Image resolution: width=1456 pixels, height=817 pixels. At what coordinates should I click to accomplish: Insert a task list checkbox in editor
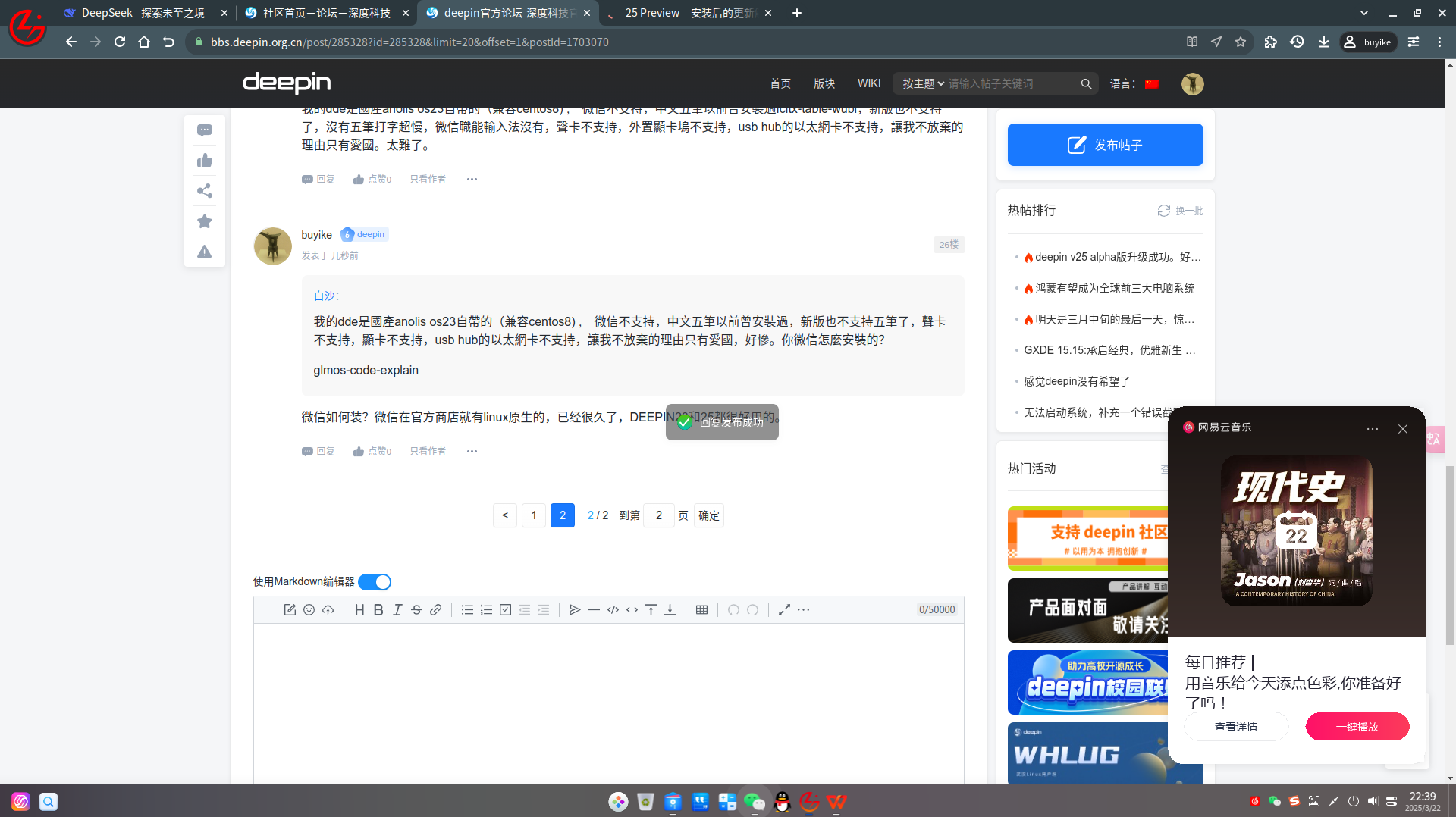tap(505, 610)
